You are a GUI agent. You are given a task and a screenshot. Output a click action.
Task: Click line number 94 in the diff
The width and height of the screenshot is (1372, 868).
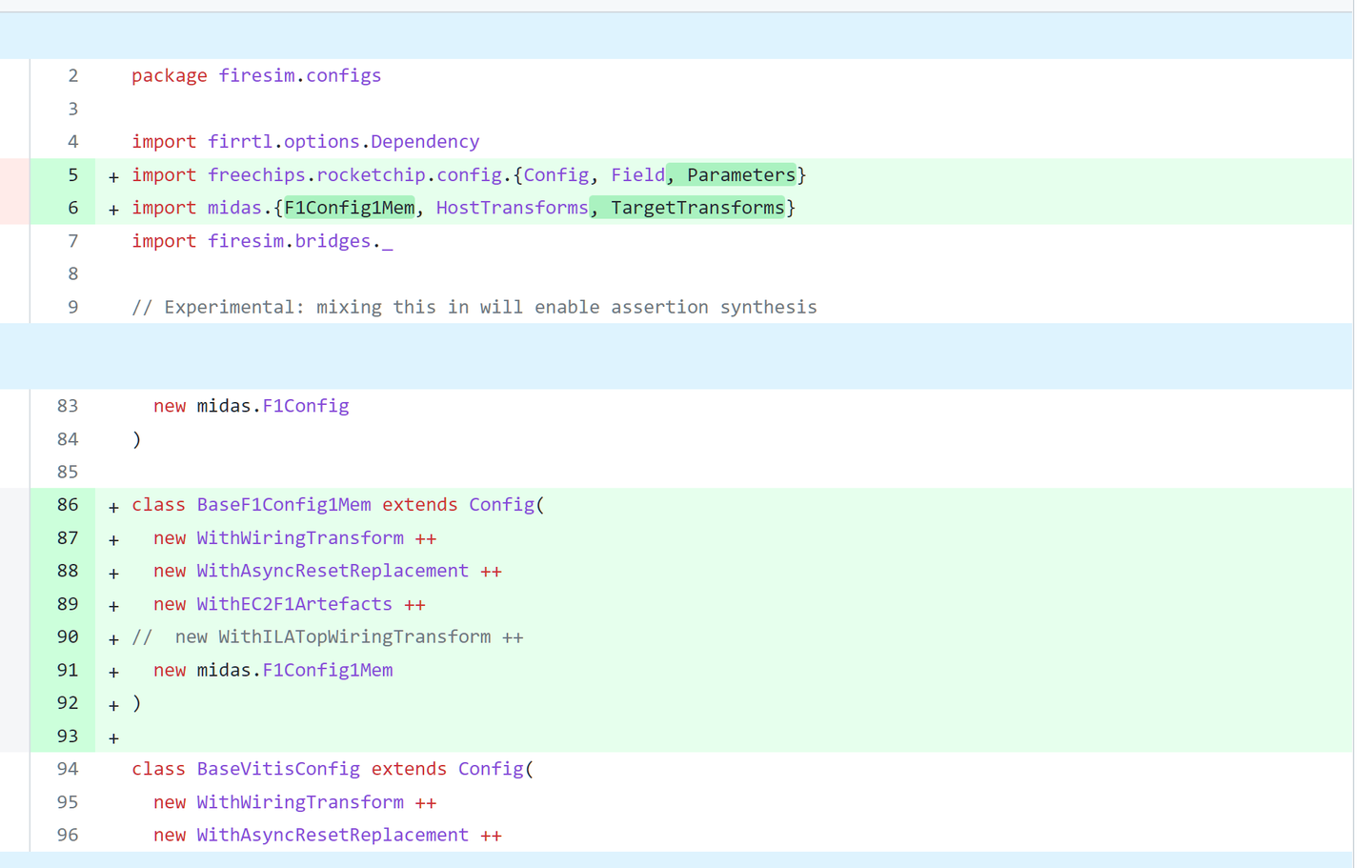[x=68, y=769]
